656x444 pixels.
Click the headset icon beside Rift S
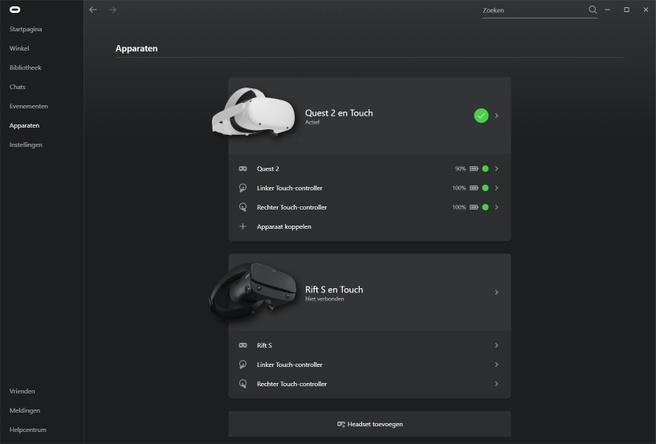(243, 345)
